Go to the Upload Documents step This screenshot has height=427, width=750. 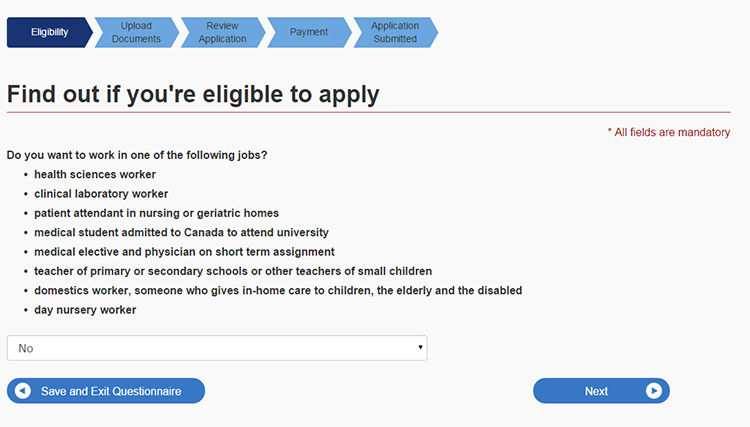point(136,32)
